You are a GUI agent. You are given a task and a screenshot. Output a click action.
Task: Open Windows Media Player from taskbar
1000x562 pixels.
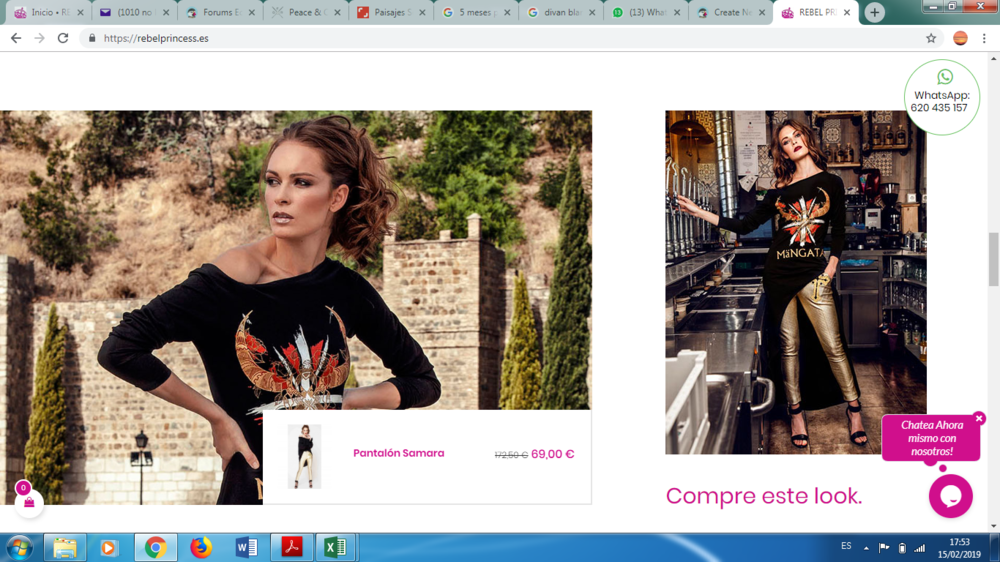pyautogui.click(x=109, y=547)
